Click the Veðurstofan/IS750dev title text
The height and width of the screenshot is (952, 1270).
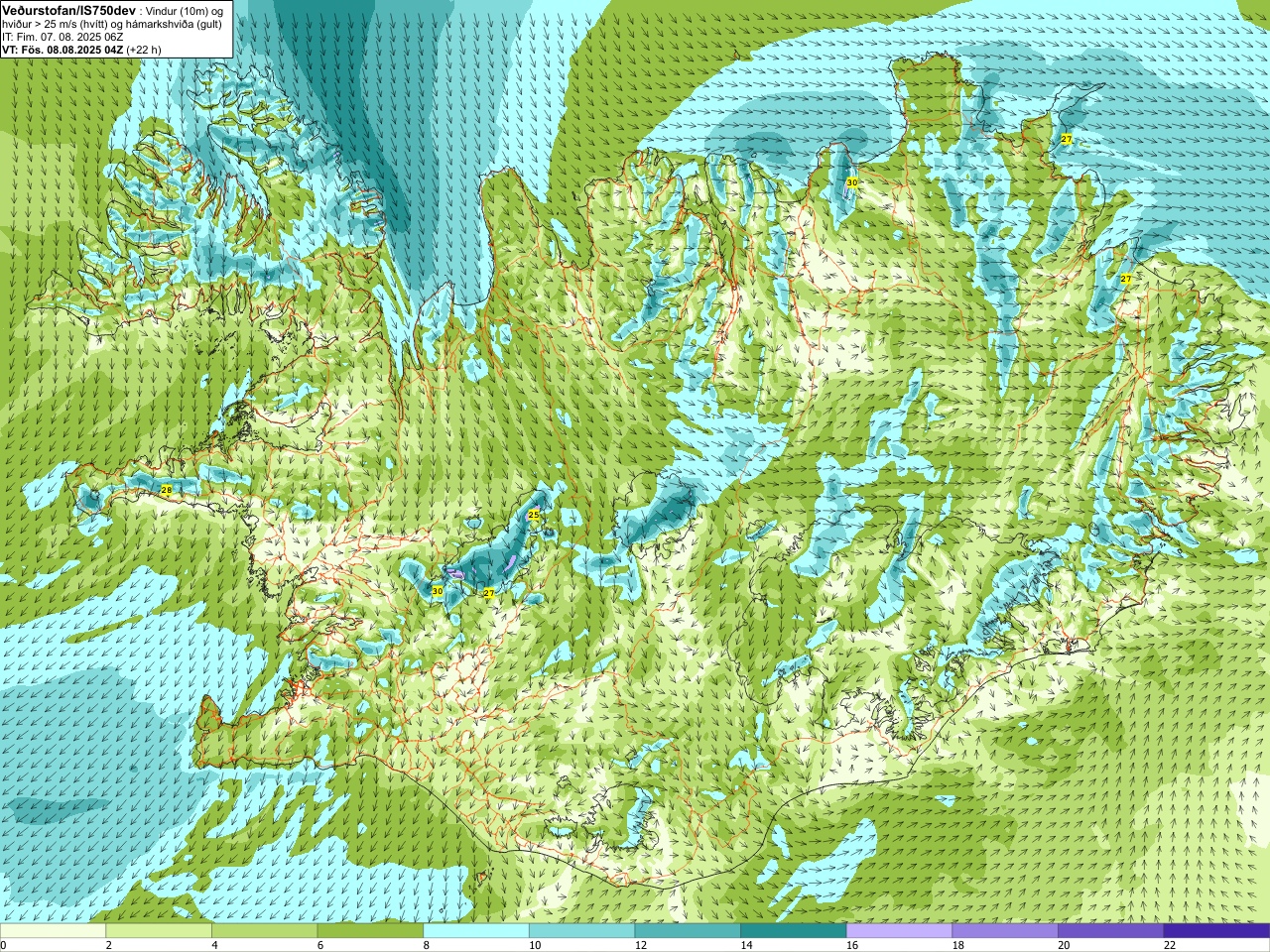69,9
